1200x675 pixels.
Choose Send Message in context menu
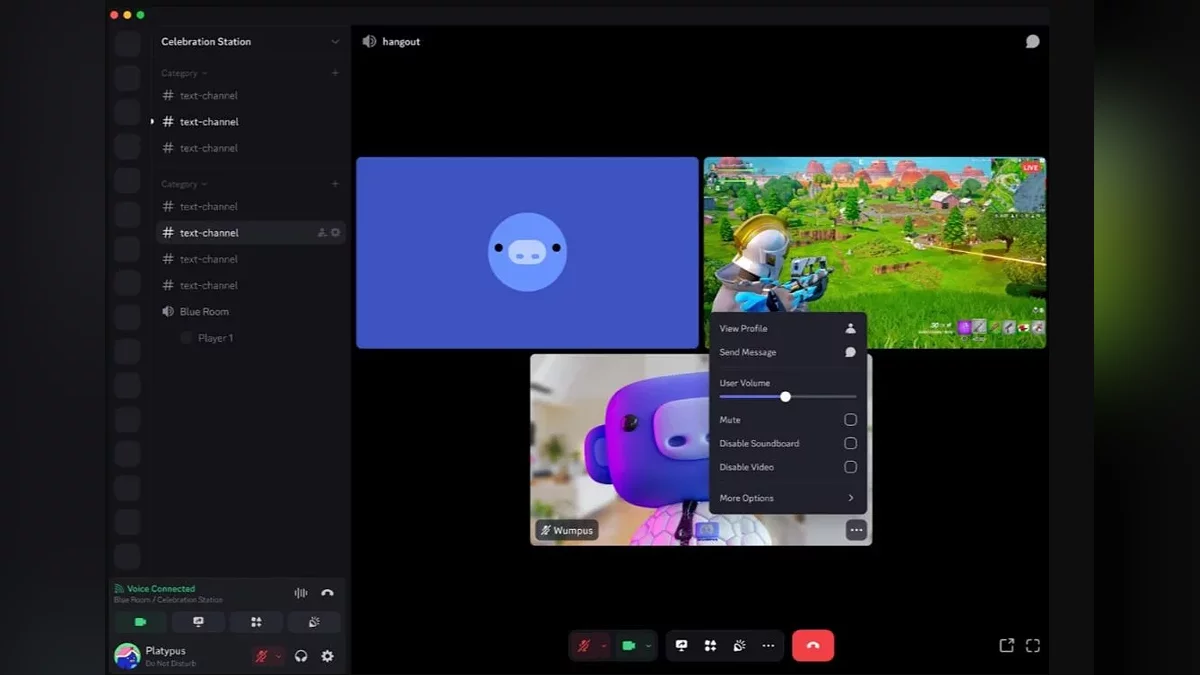[x=787, y=352]
